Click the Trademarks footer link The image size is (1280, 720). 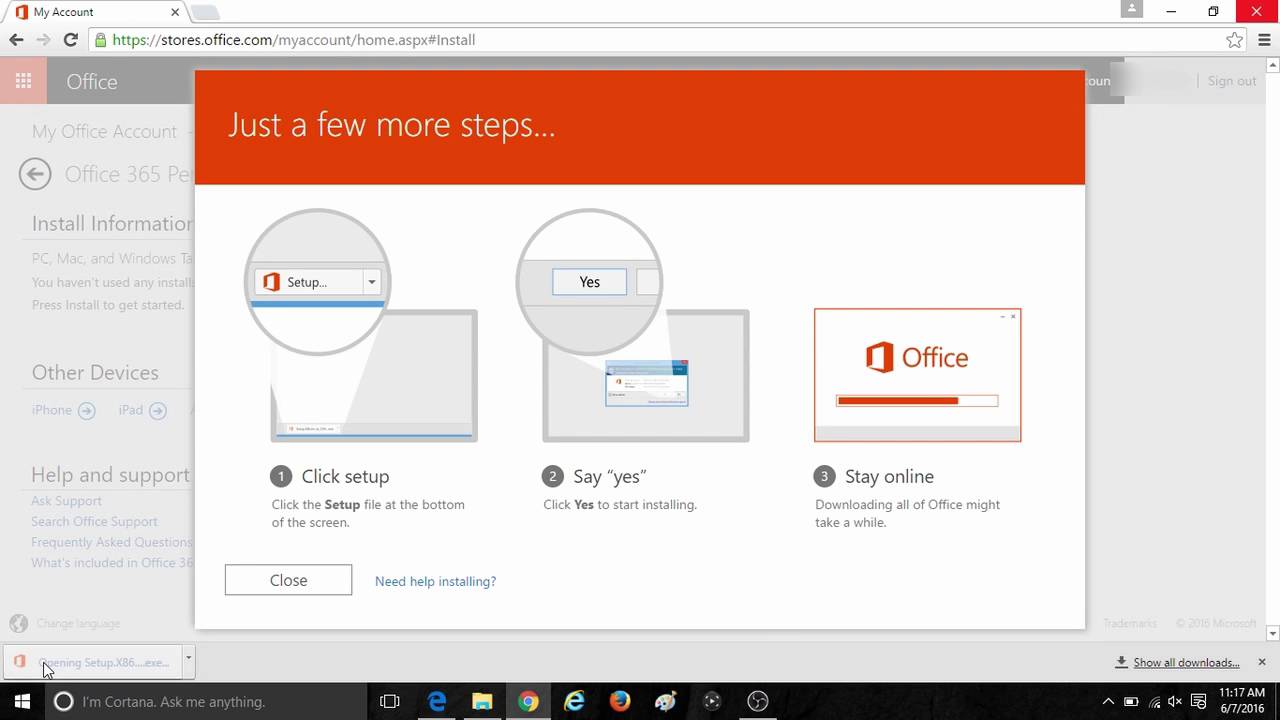[1129, 623]
